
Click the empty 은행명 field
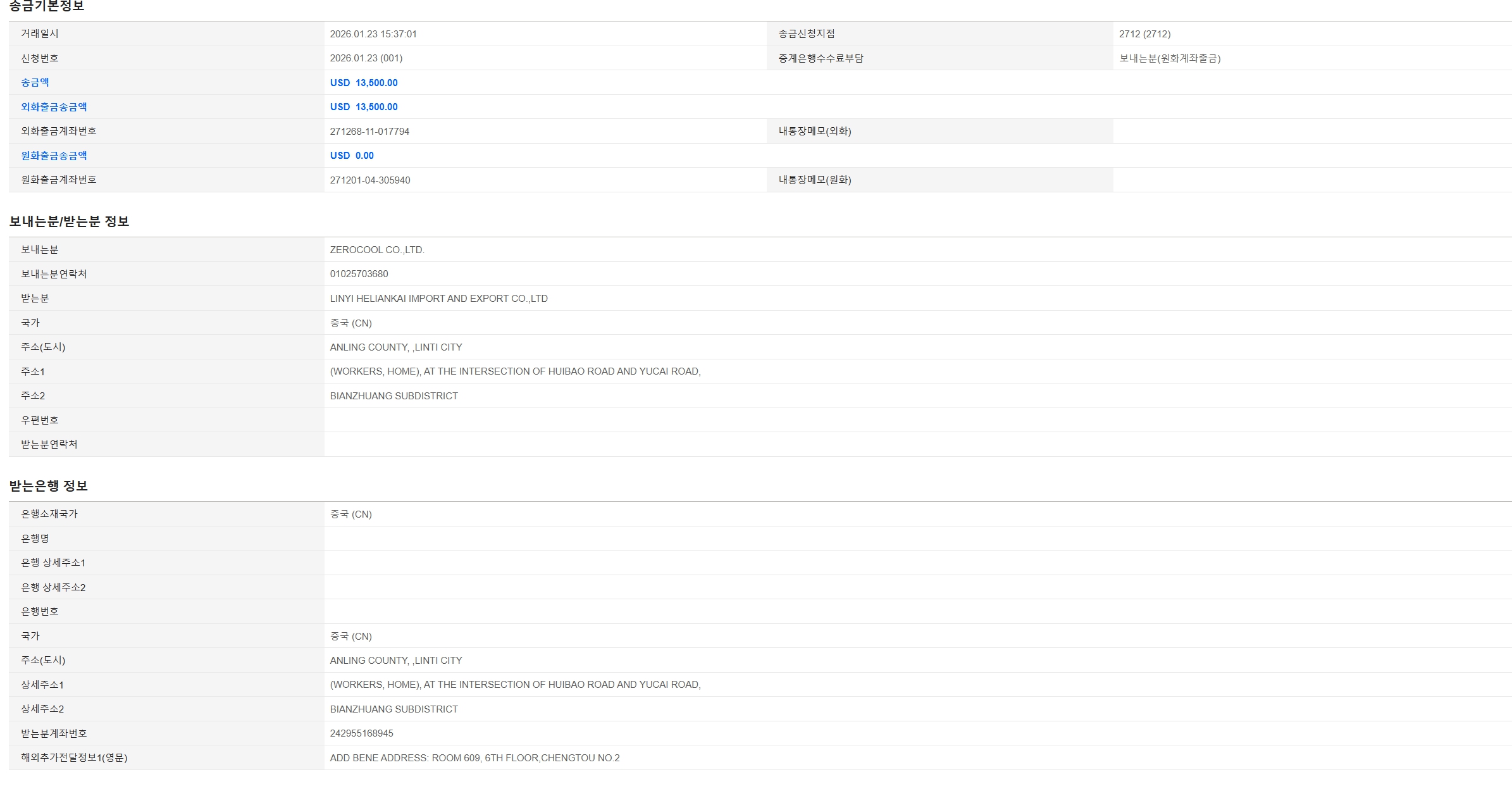point(917,539)
